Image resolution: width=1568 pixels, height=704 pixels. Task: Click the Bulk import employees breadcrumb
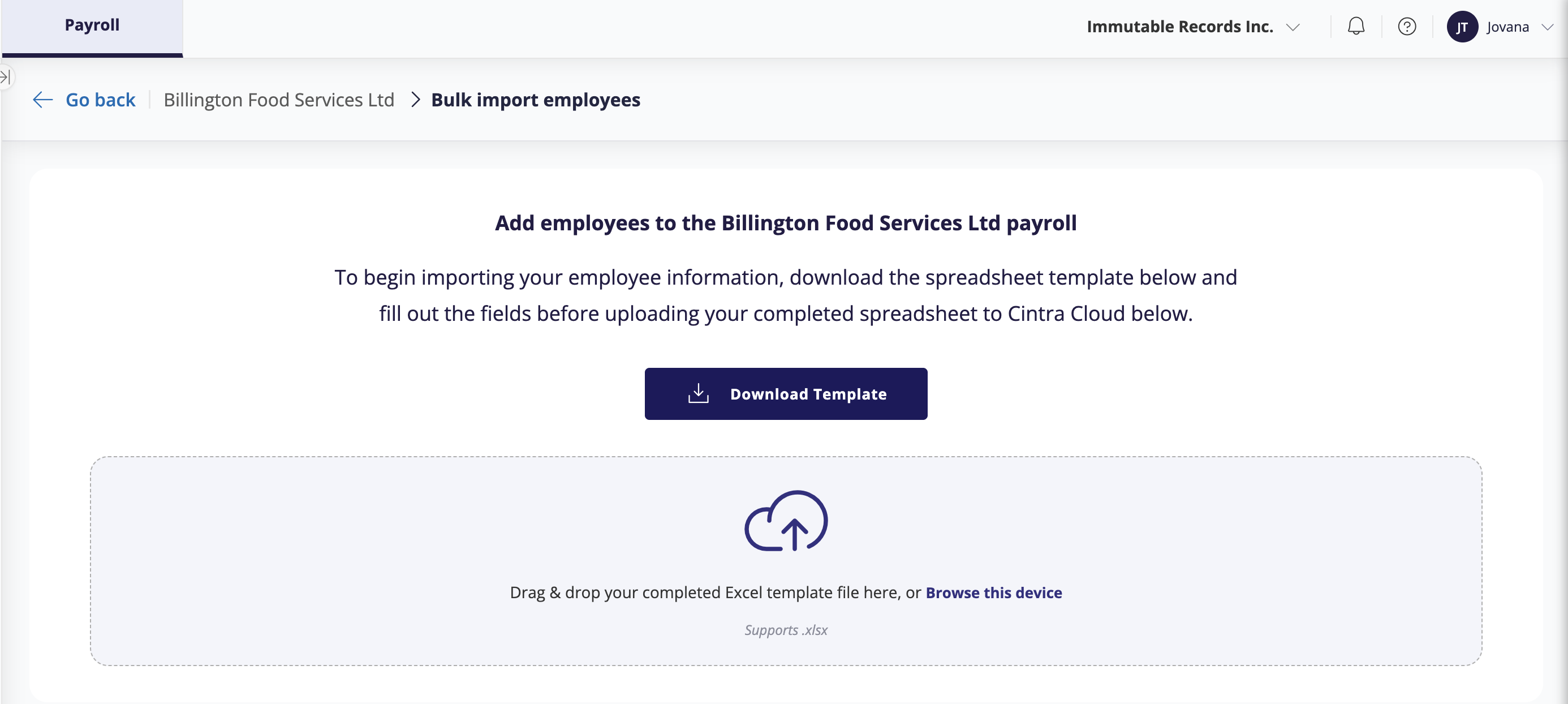coord(536,100)
